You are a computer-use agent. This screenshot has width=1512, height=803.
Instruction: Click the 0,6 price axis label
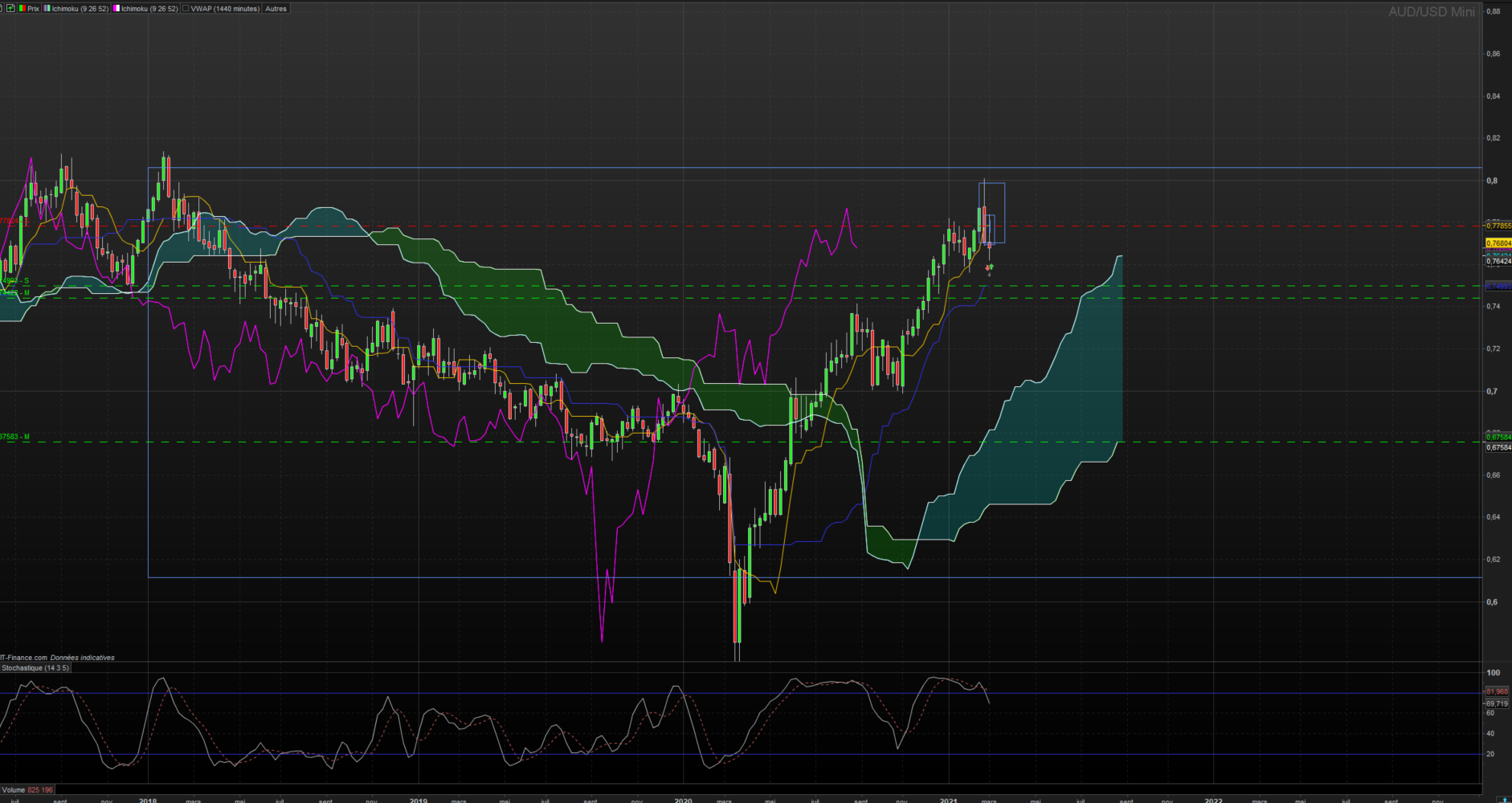[x=1492, y=602]
